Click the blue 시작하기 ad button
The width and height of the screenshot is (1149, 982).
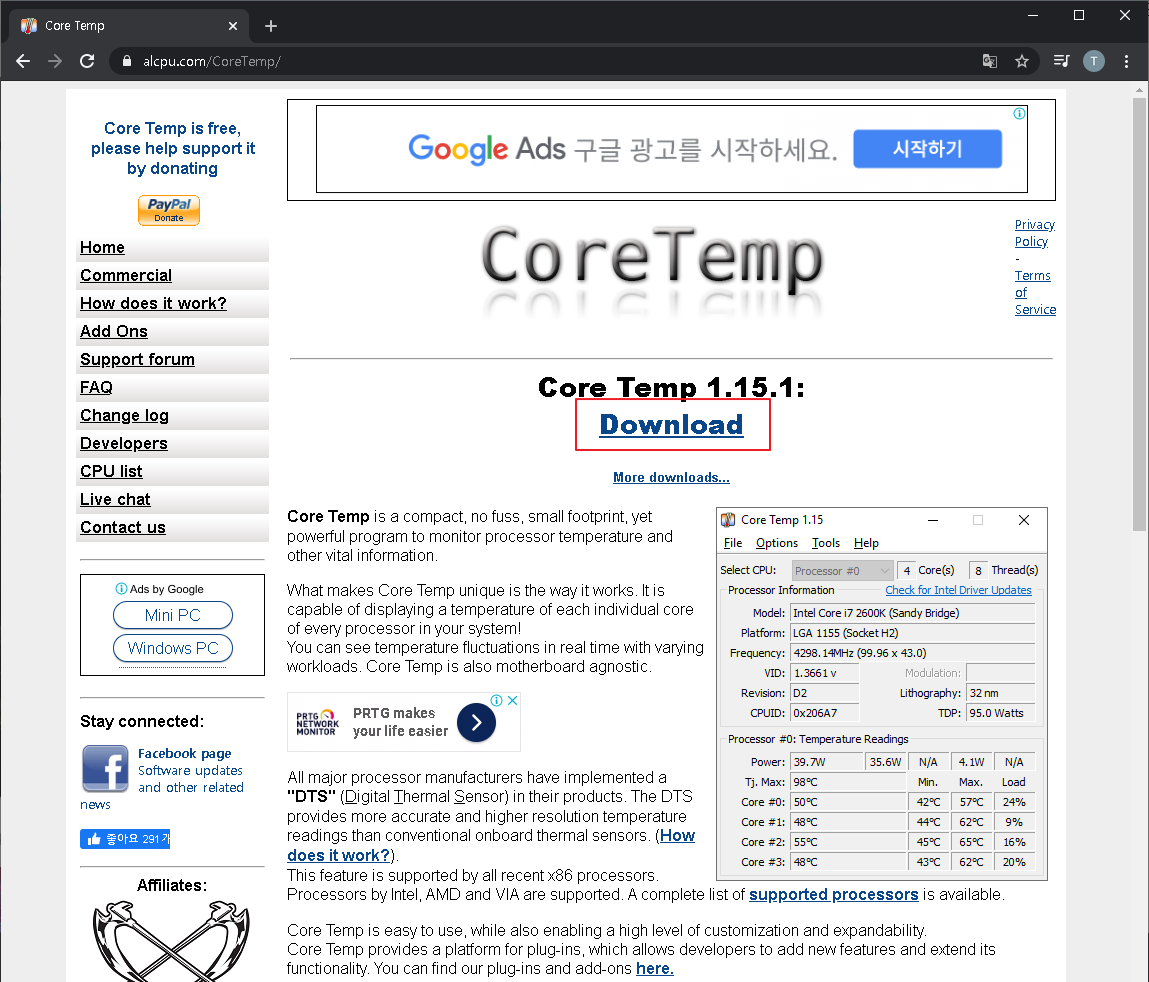927,149
